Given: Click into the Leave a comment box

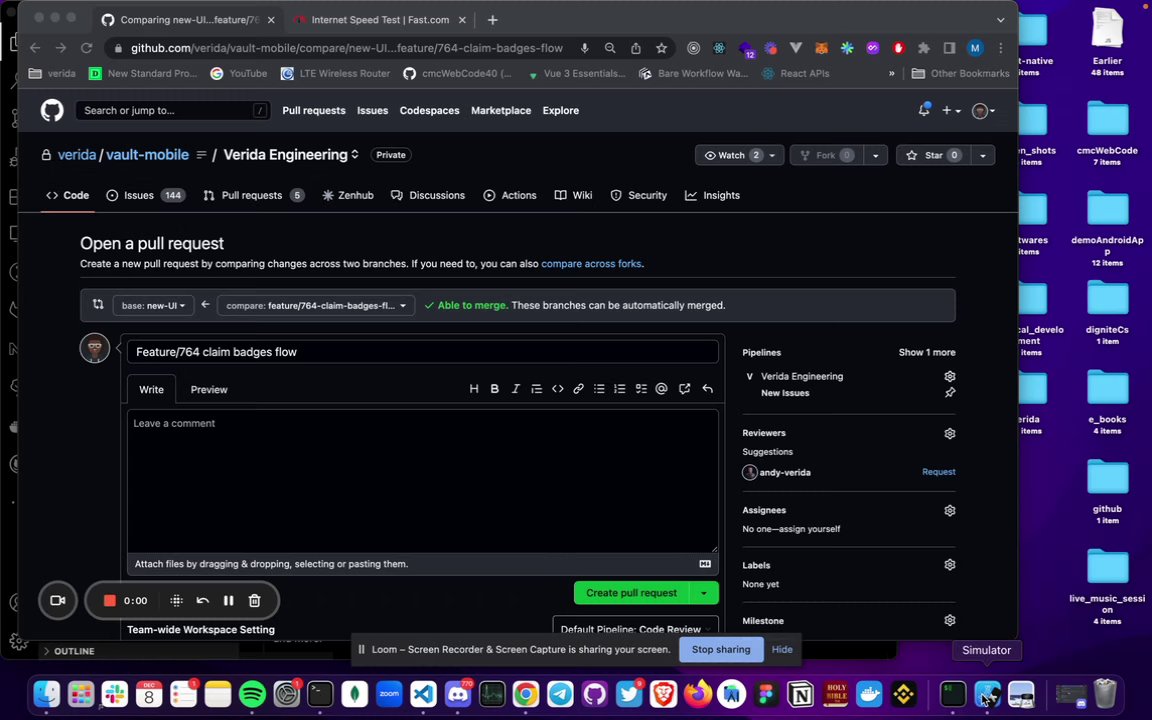Looking at the screenshot, I should [x=422, y=480].
